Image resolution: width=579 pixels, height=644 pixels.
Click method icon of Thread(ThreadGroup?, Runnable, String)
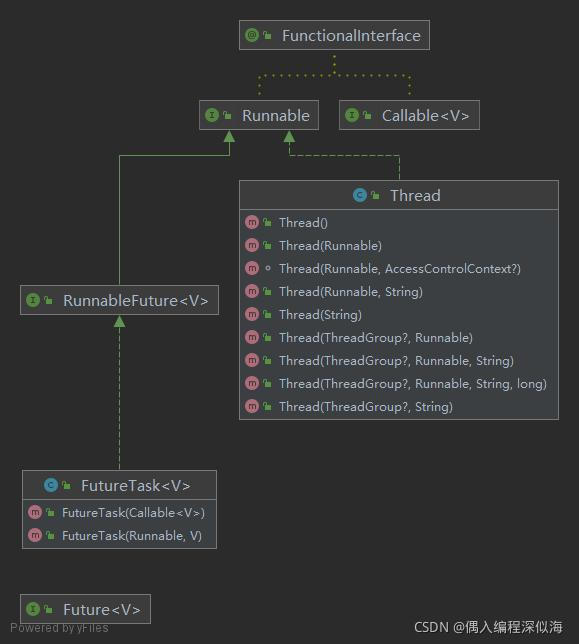coord(252,361)
